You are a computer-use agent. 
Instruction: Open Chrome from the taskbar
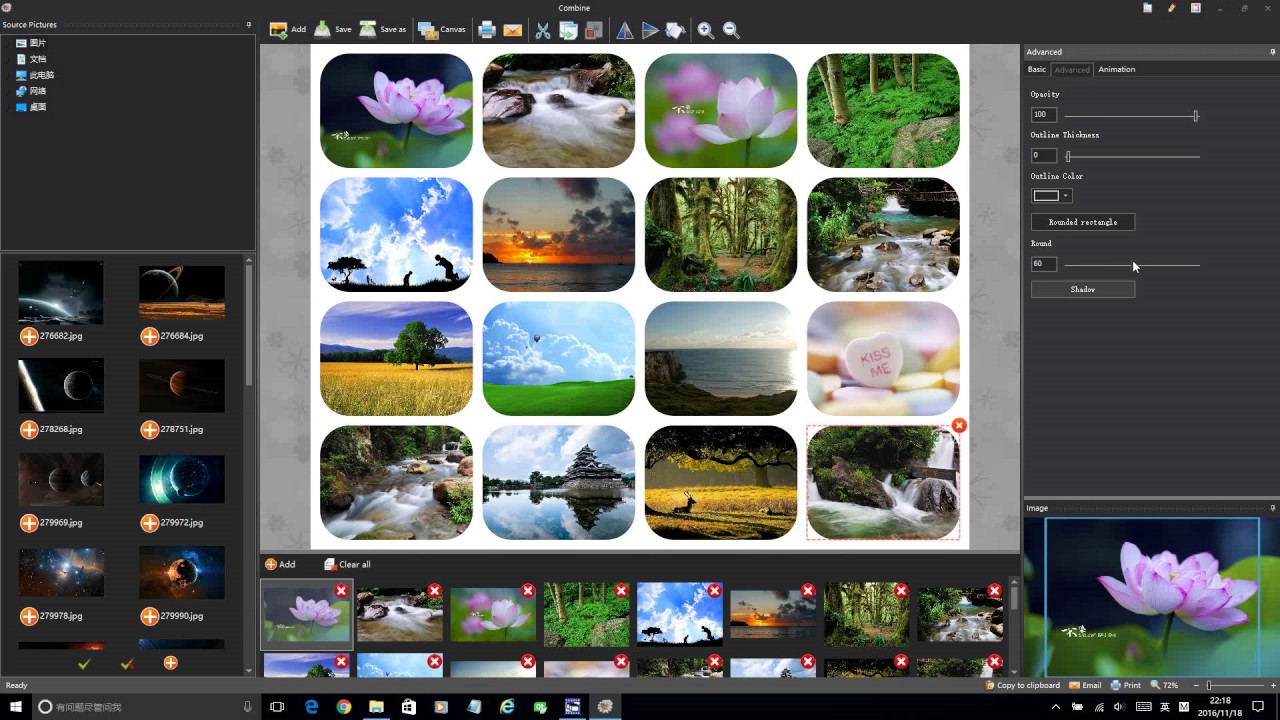click(x=344, y=707)
